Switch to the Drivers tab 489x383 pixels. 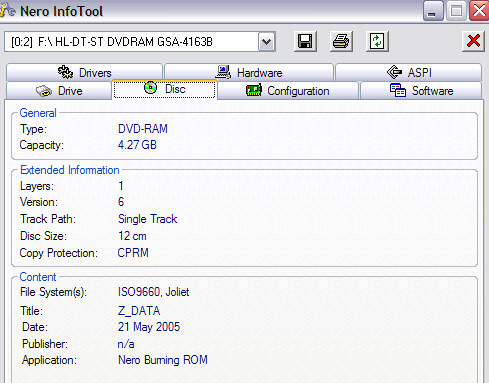[84, 72]
